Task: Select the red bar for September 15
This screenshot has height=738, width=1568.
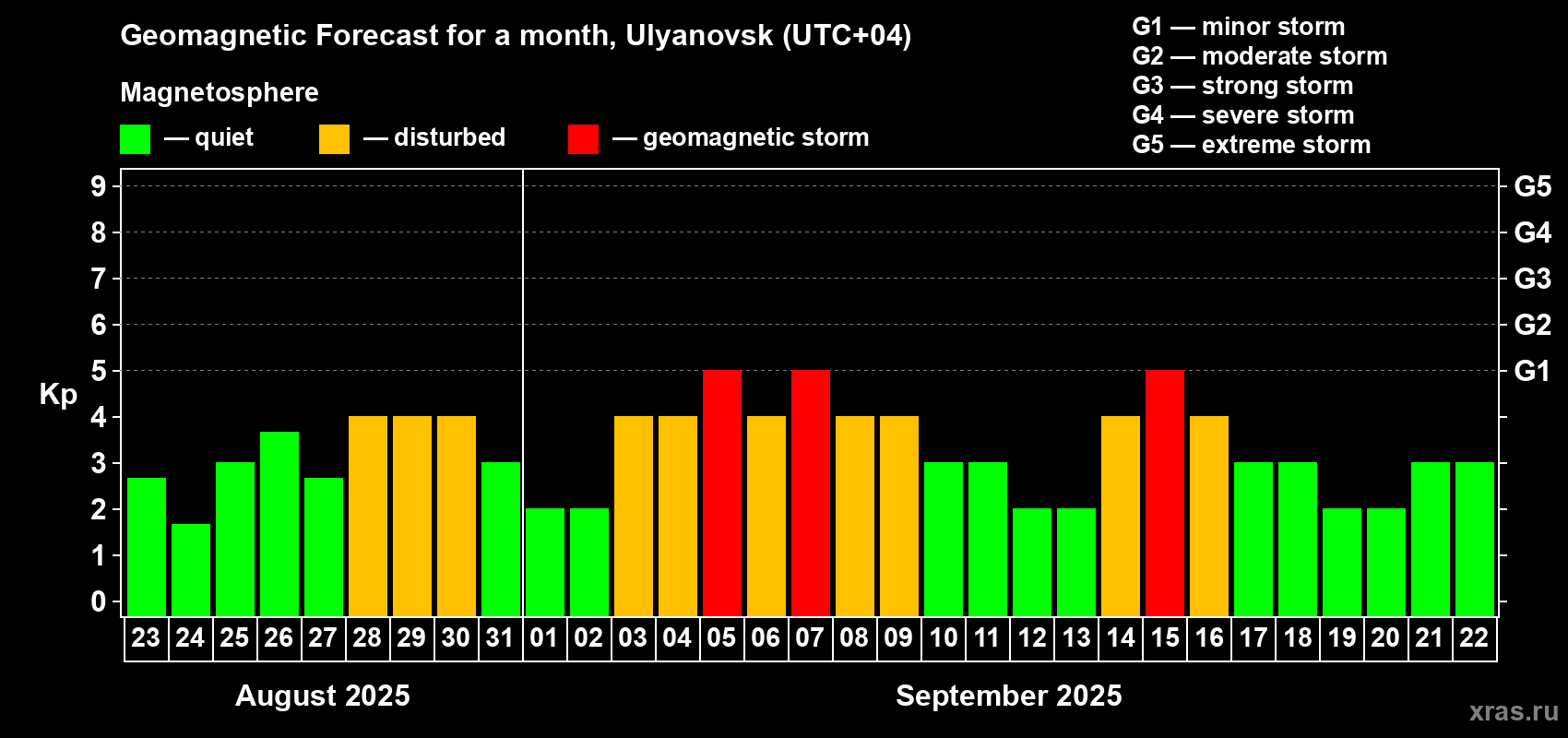Action: click(1165, 494)
